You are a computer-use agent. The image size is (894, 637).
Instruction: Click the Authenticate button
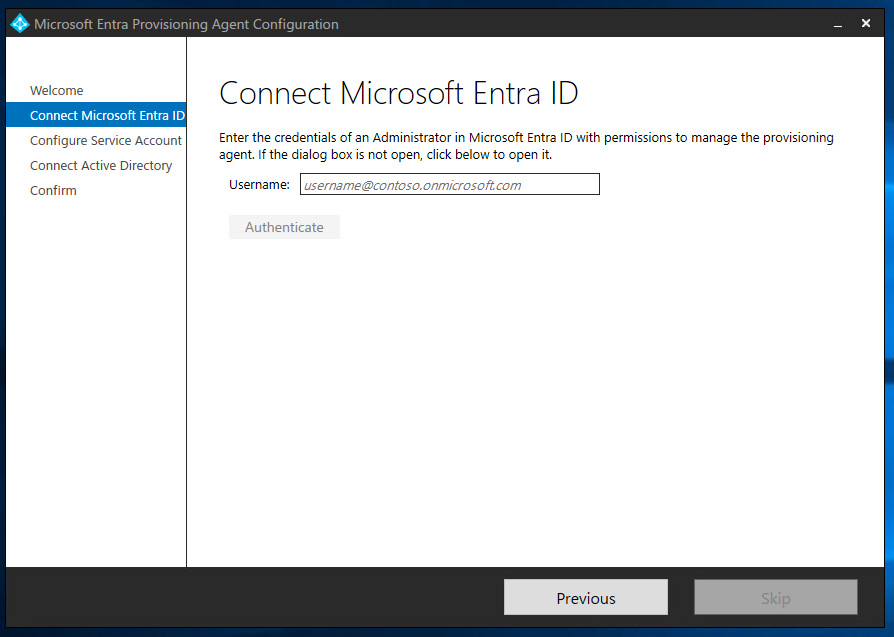284,227
